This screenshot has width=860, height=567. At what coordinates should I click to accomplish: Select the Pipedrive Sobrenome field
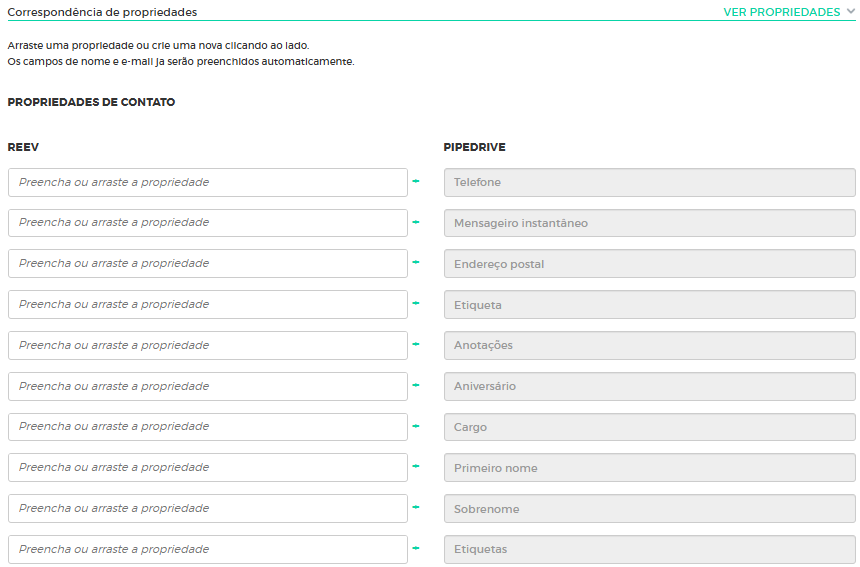pyautogui.click(x=649, y=508)
